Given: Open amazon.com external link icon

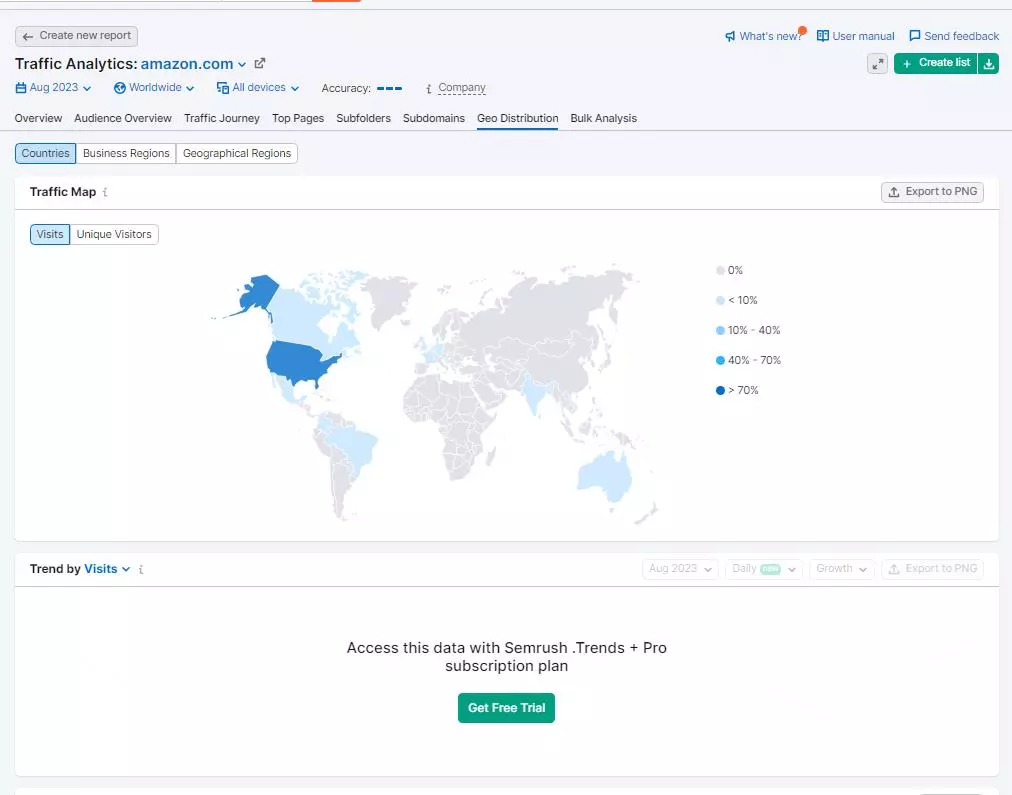Looking at the screenshot, I should click(x=259, y=63).
